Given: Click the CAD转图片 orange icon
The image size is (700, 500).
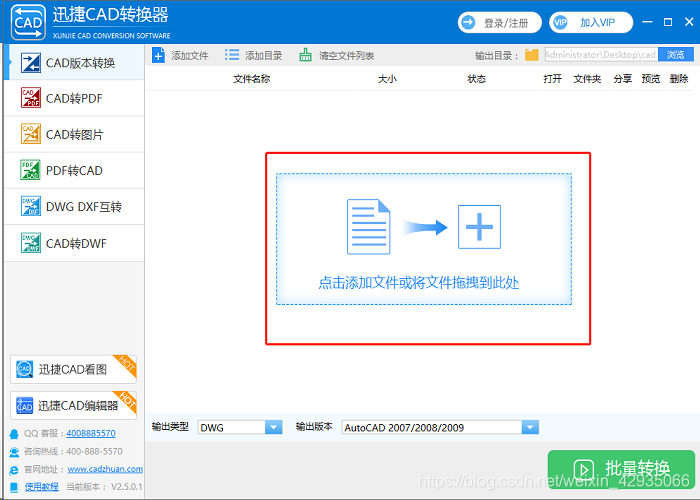Looking at the screenshot, I should click(31, 134).
